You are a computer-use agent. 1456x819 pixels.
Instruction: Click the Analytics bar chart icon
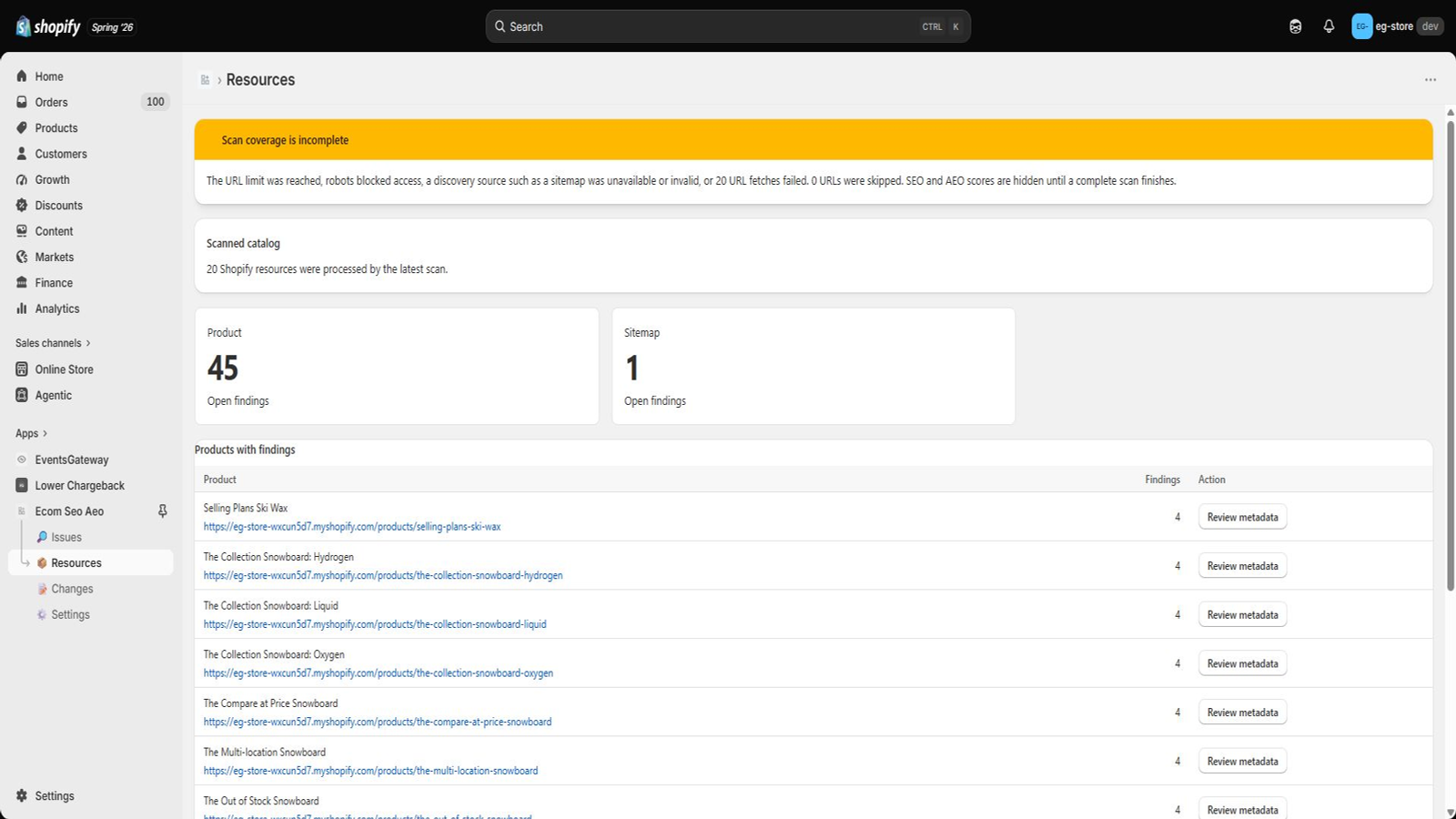(x=22, y=308)
